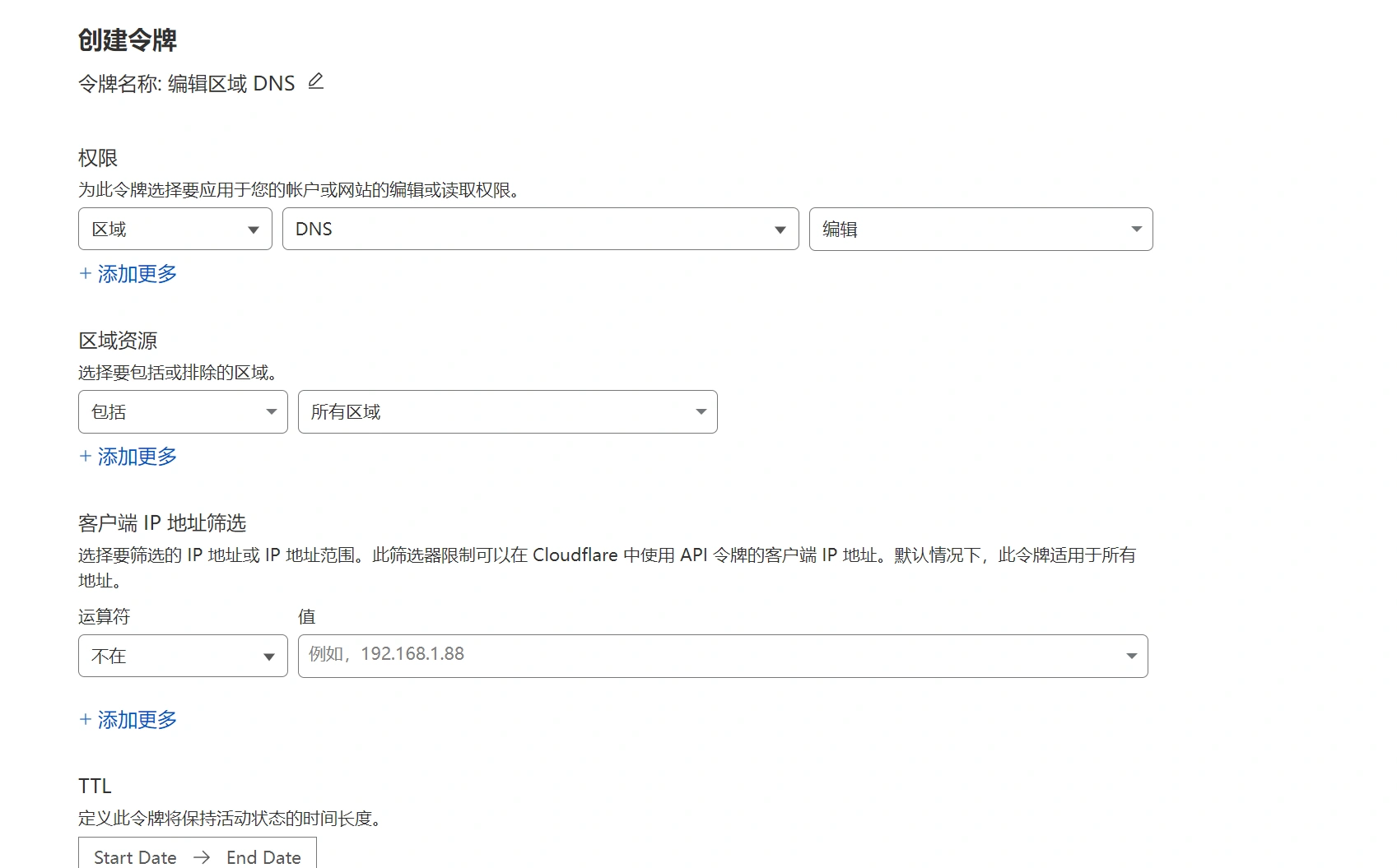Viewport: 1397px width, 868px height.
Task: Click 添加更多 link under the 区域资源 section
Action: coord(137,456)
